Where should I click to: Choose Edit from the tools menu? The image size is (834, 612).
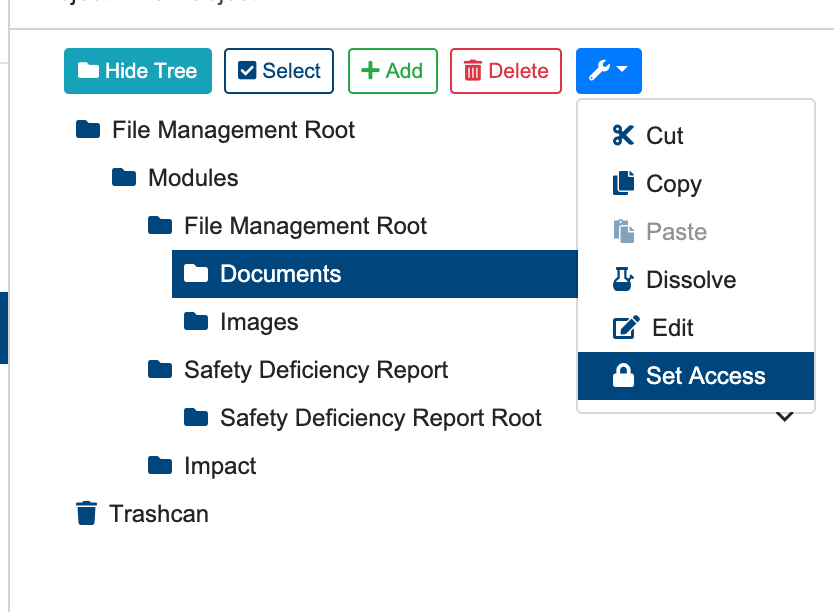[x=696, y=328]
